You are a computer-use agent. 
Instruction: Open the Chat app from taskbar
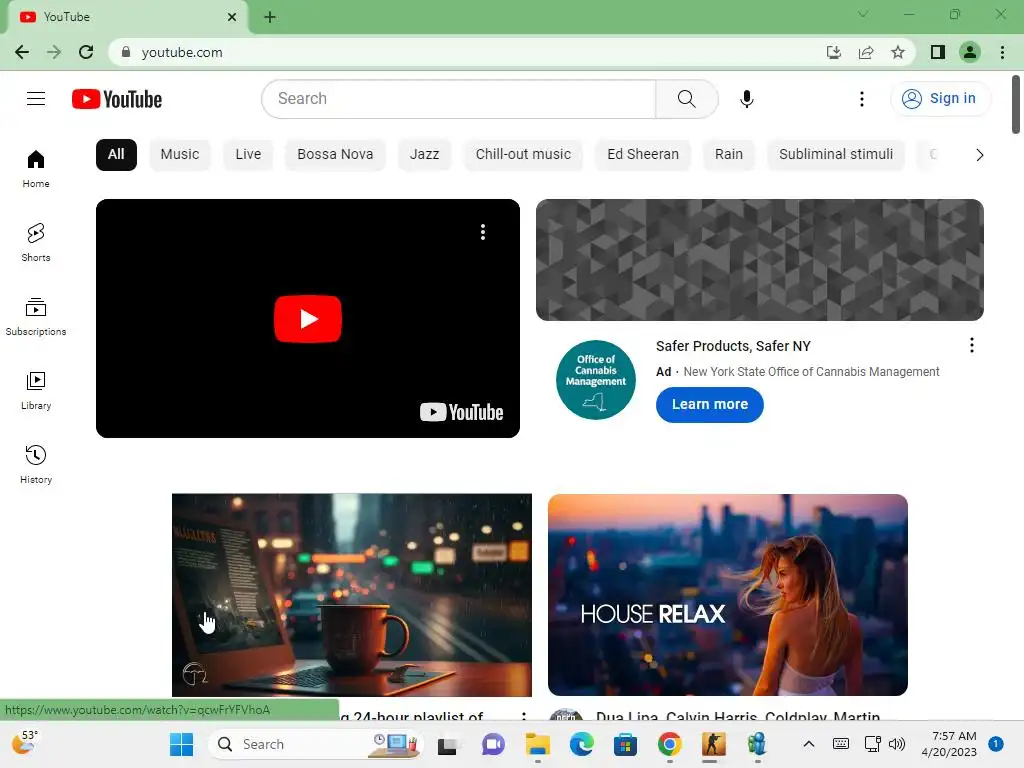pos(493,744)
